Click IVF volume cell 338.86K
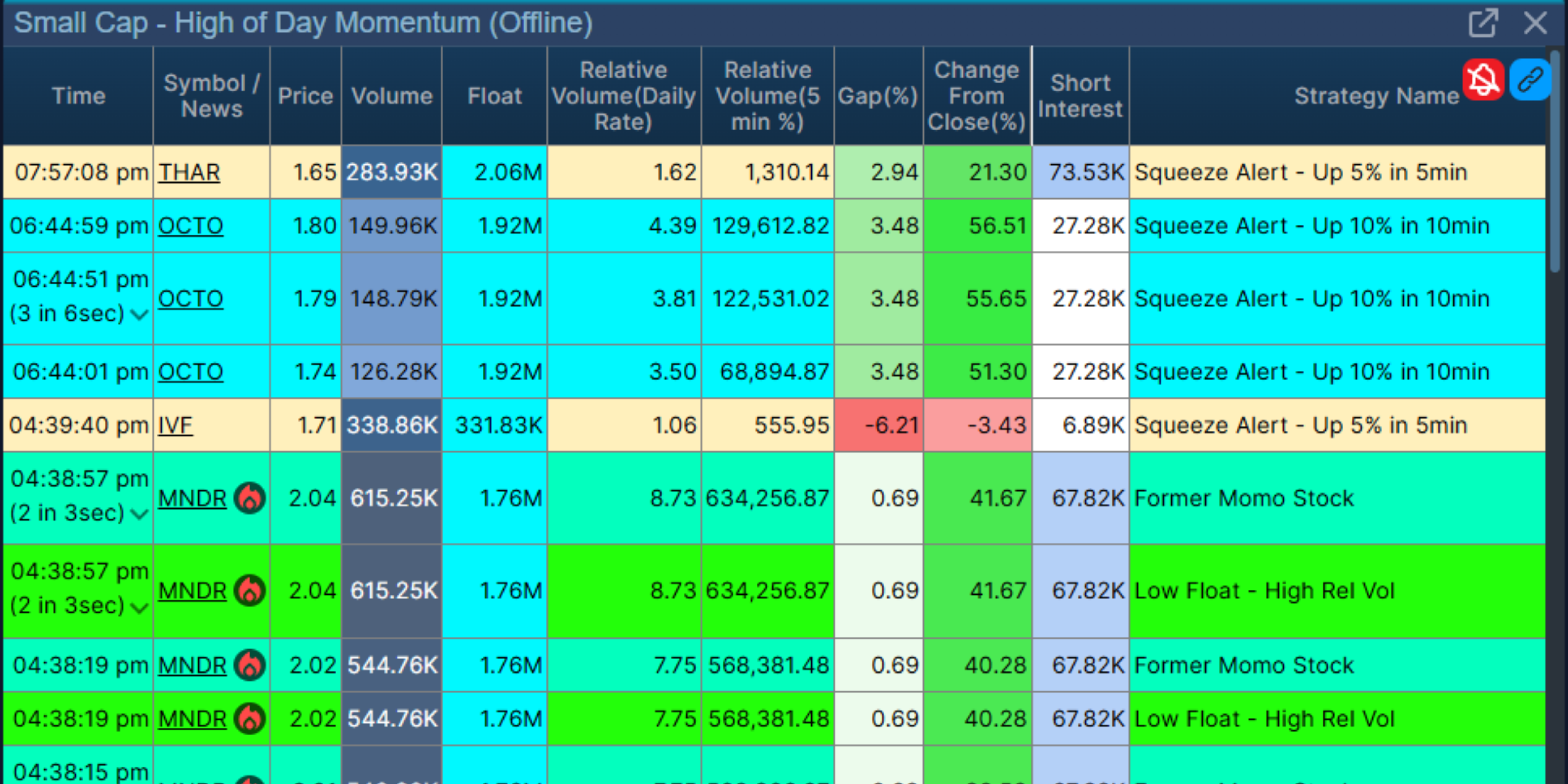The width and height of the screenshot is (1568, 784). 391,426
